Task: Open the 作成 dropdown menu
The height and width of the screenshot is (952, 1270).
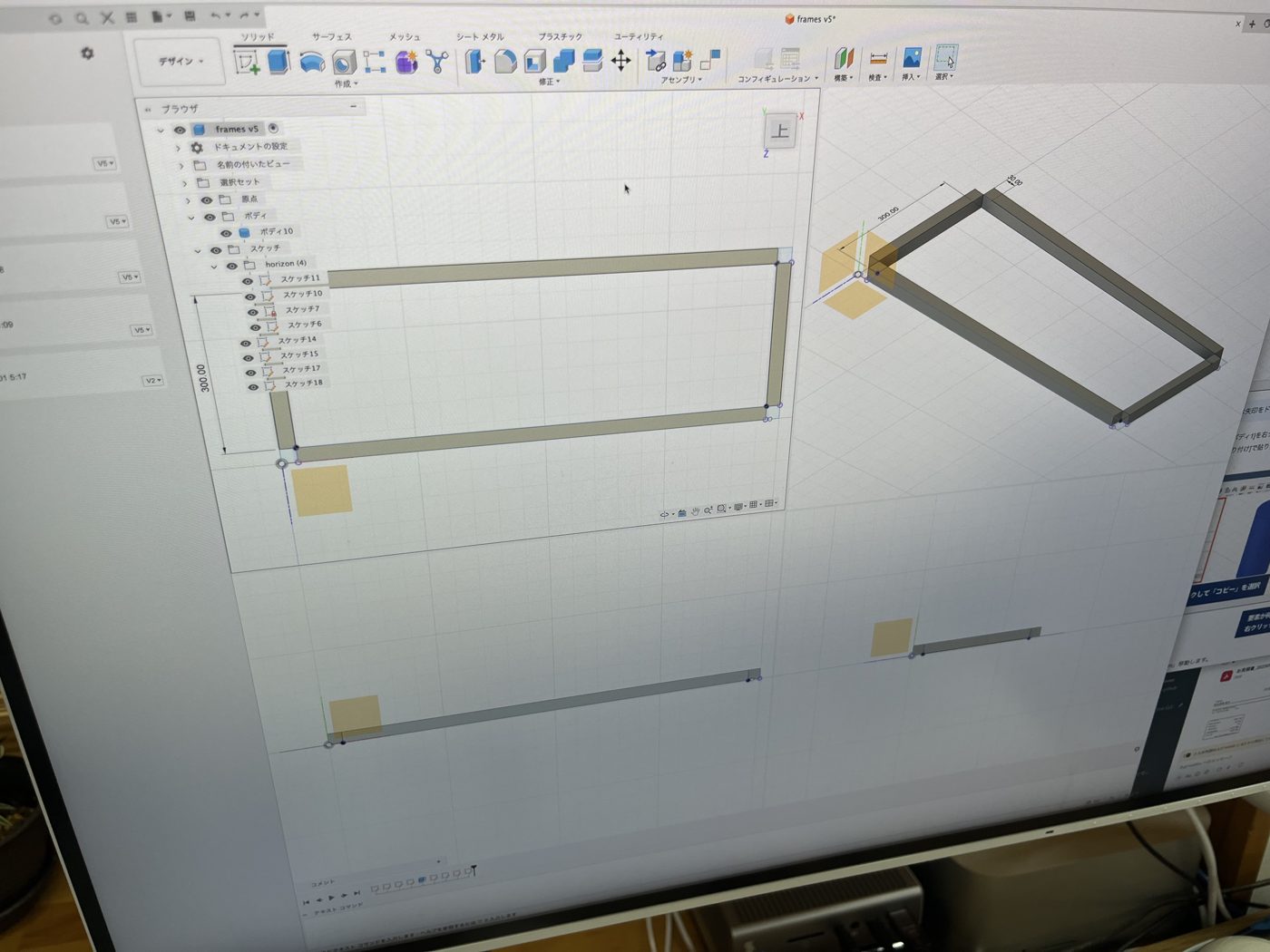Action: tap(346, 83)
